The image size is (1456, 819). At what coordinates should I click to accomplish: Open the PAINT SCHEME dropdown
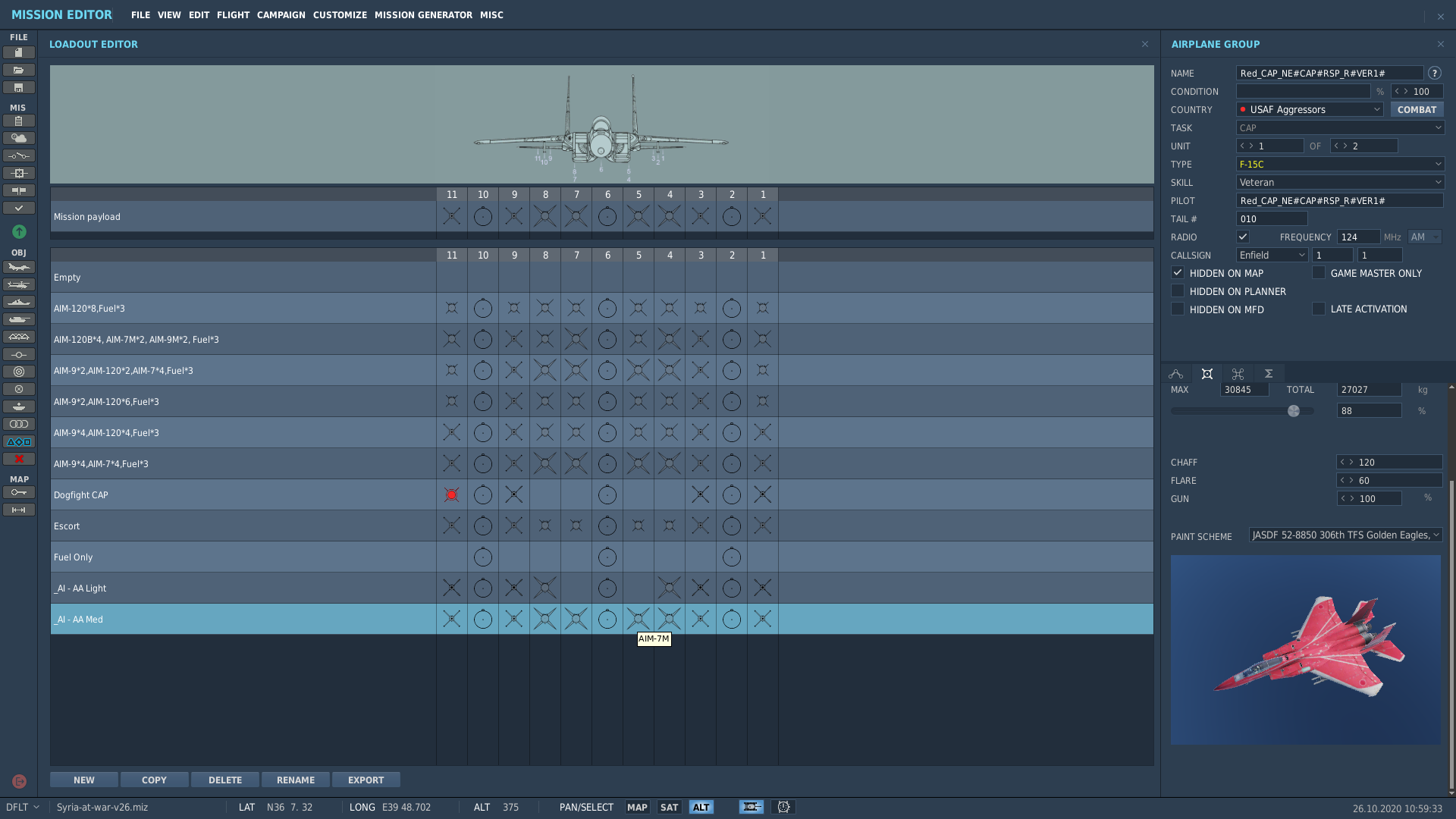[x=1345, y=535]
